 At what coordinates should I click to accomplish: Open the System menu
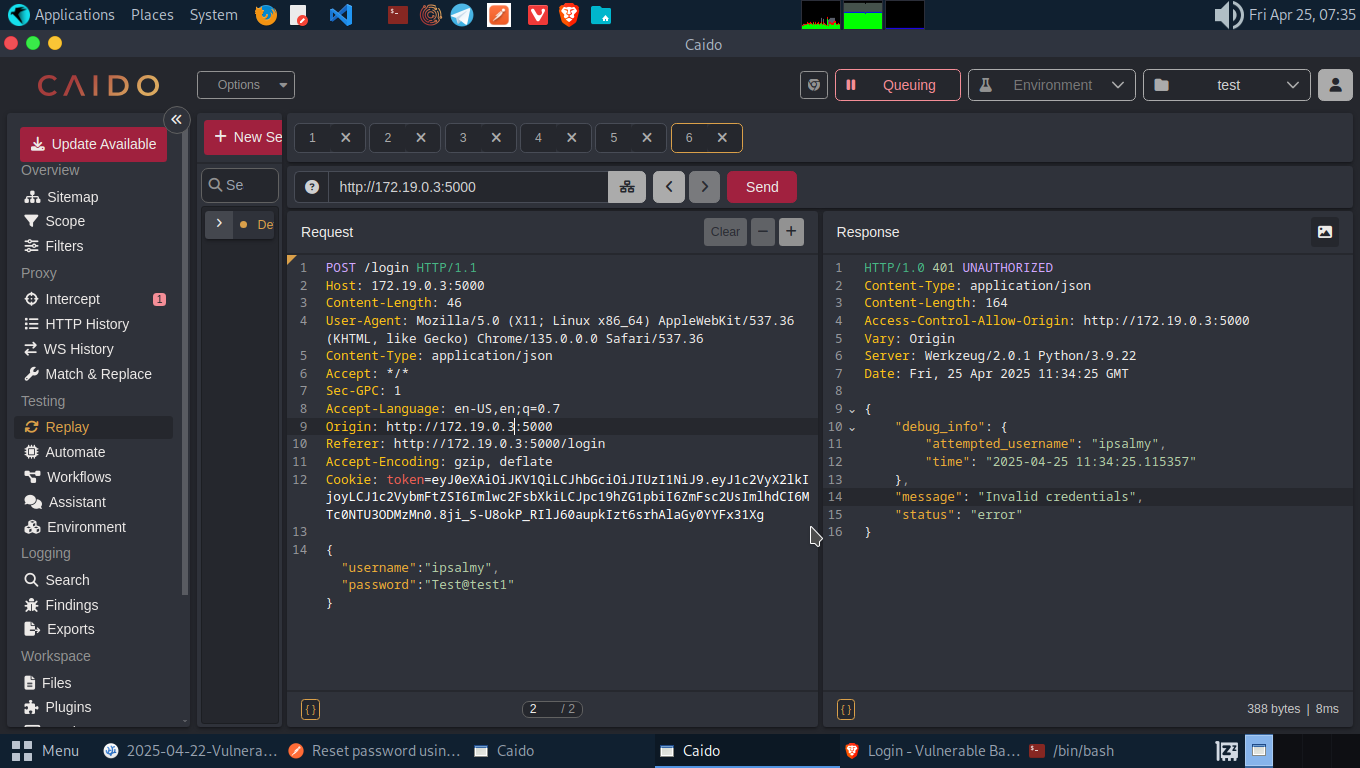[x=213, y=15]
